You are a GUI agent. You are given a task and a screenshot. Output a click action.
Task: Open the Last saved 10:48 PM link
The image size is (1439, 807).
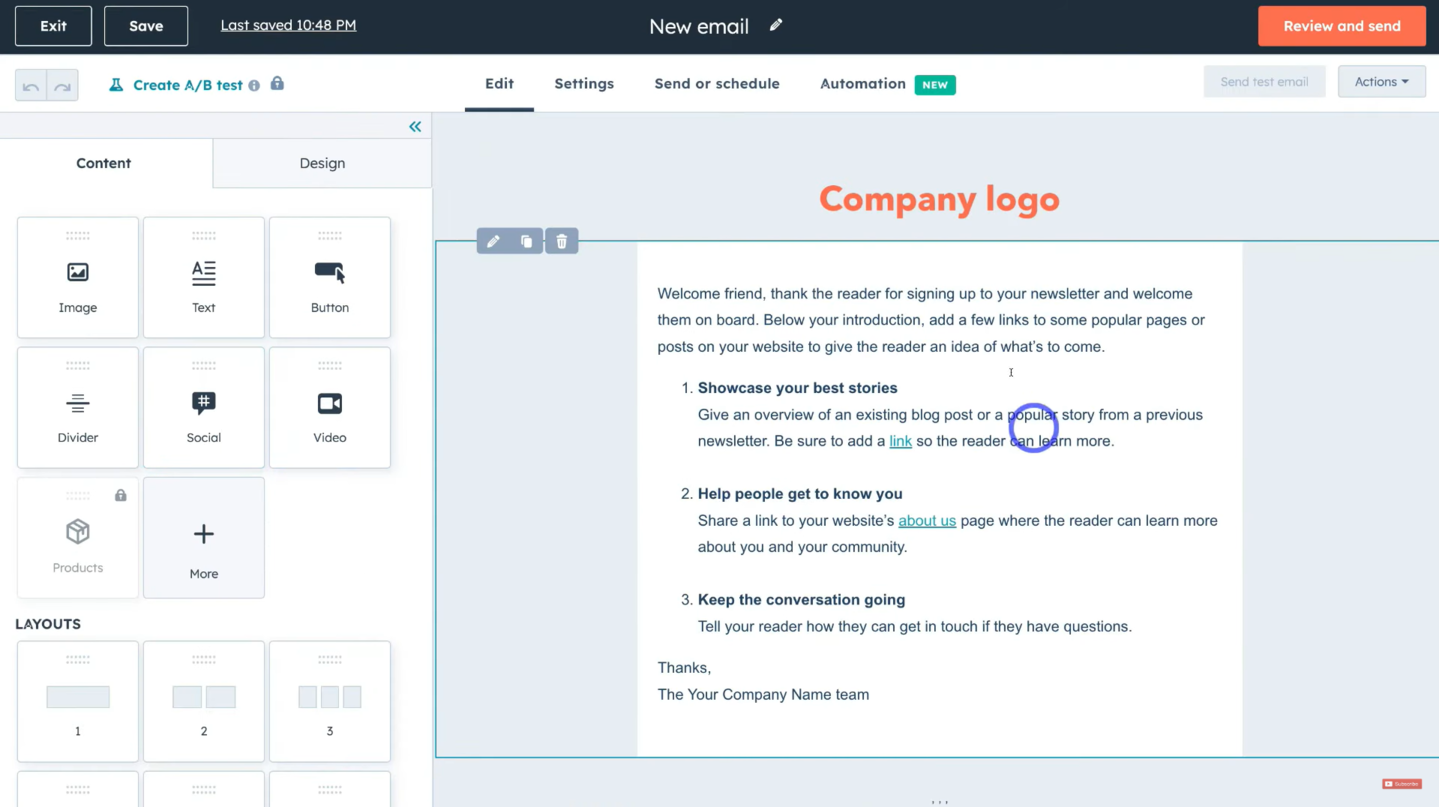tap(288, 25)
